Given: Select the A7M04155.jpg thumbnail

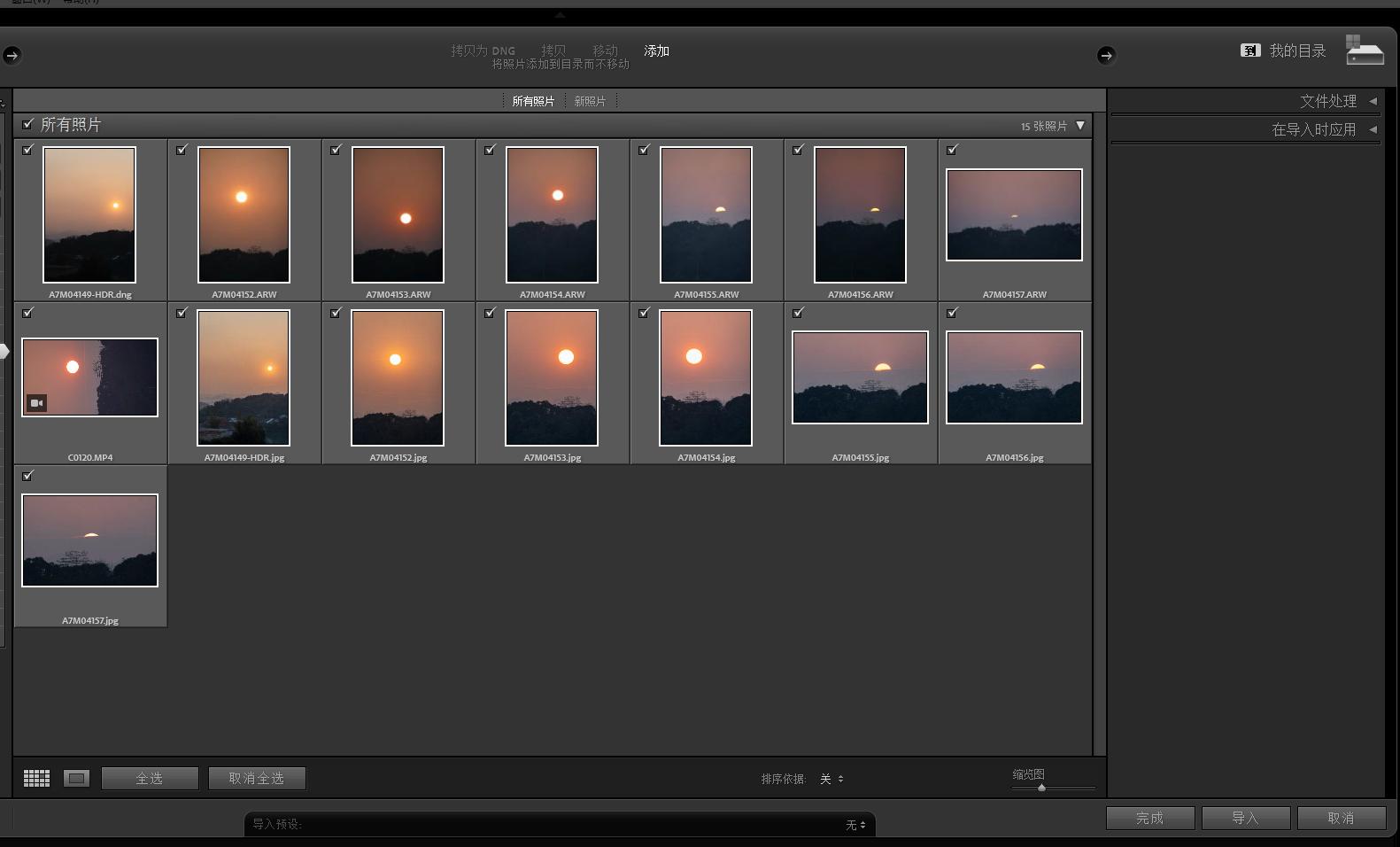Looking at the screenshot, I should tap(860, 377).
